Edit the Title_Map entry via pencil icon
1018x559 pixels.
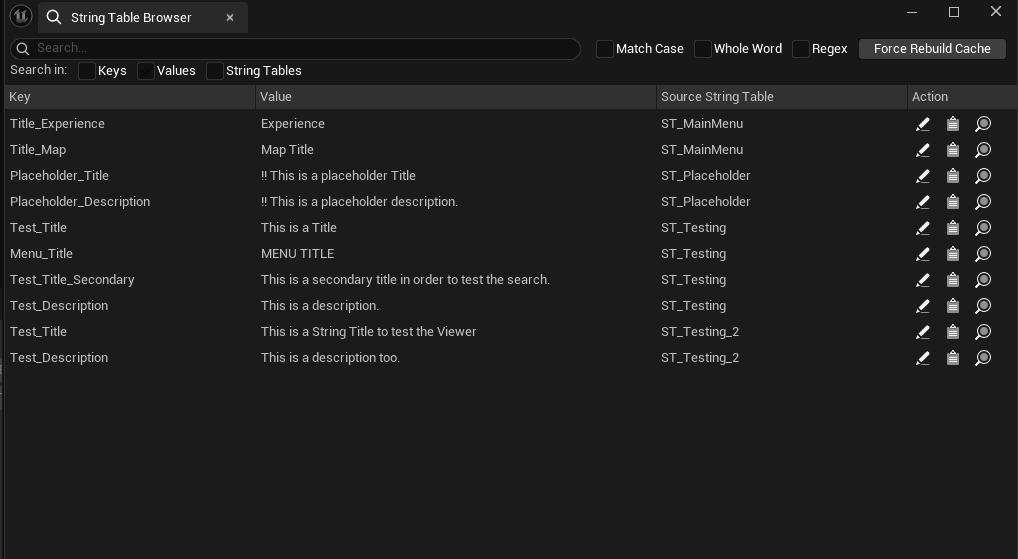[923, 150]
